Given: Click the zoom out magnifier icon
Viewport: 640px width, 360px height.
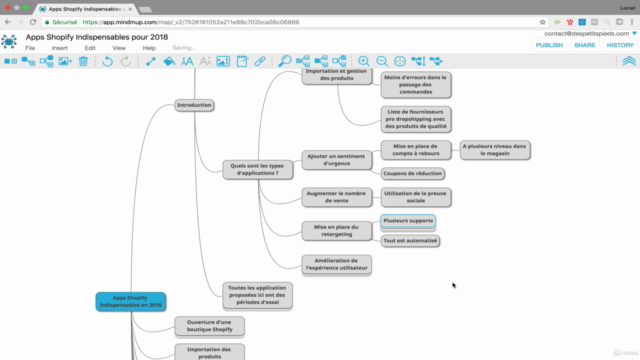Looking at the screenshot, I should [x=382, y=61].
